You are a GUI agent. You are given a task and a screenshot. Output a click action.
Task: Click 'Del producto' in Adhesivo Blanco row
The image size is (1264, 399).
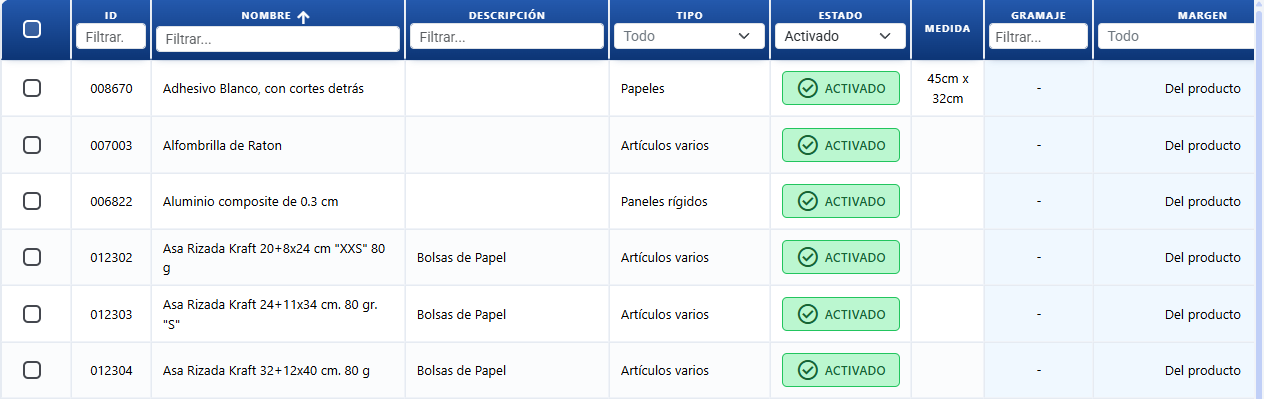[x=1202, y=88]
